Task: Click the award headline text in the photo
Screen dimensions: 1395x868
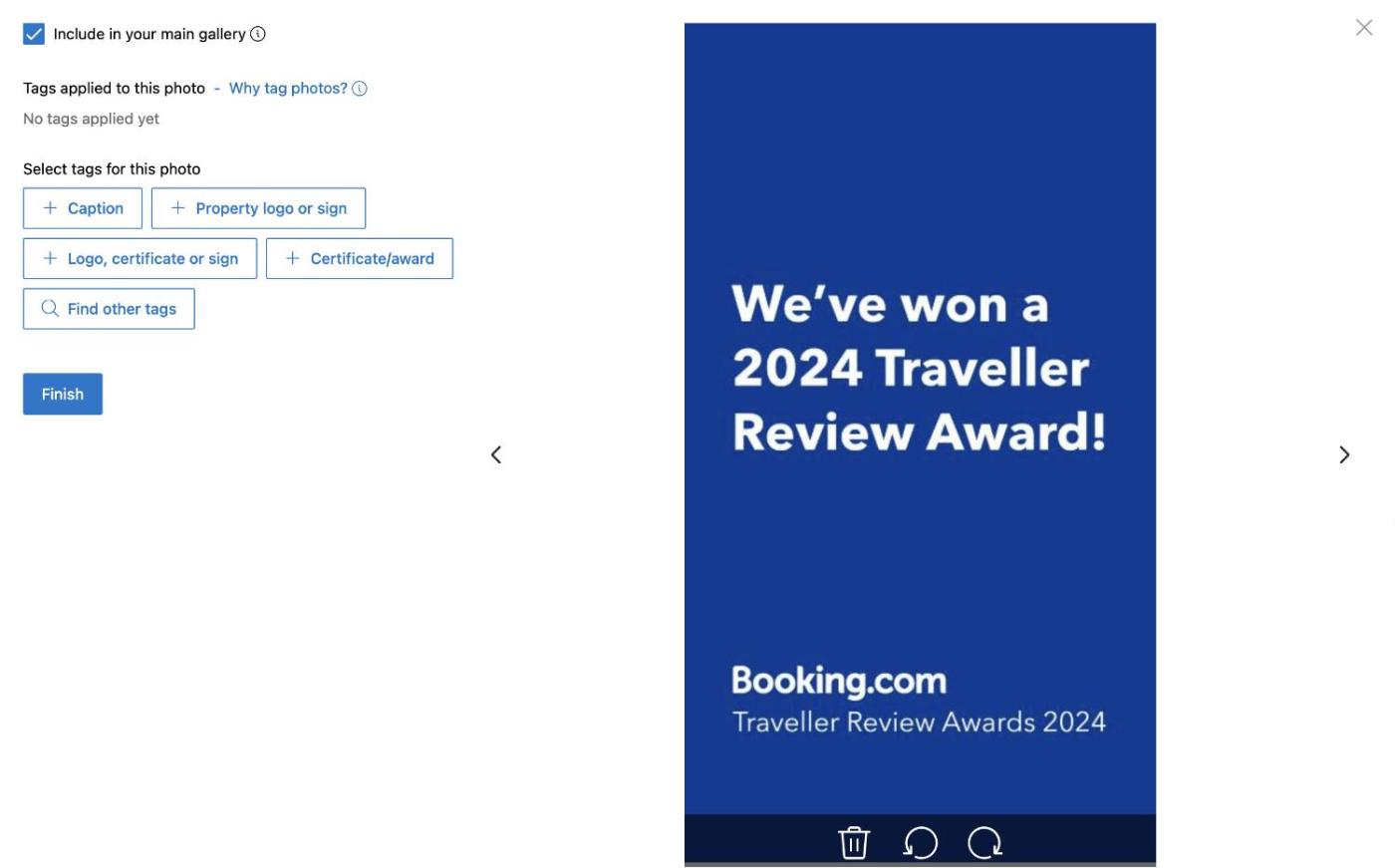Action: coord(919,368)
